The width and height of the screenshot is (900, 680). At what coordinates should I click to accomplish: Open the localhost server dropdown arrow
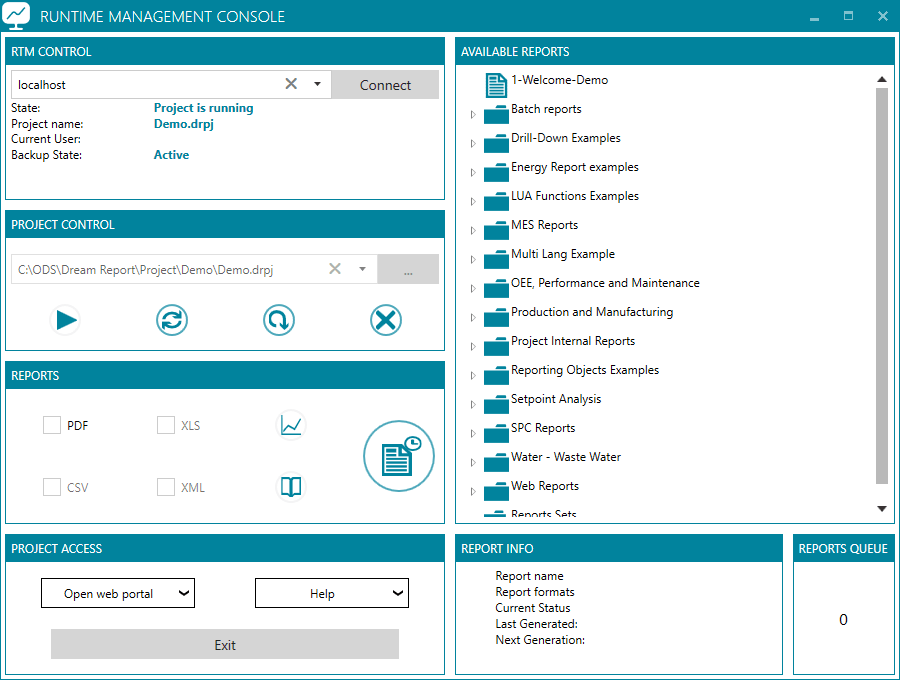pyautogui.click(x=317, y=84)
